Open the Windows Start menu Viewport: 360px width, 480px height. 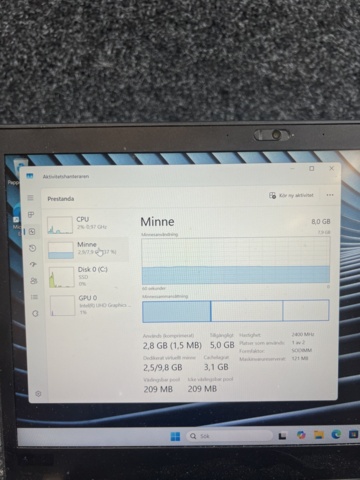coord(175,436)
